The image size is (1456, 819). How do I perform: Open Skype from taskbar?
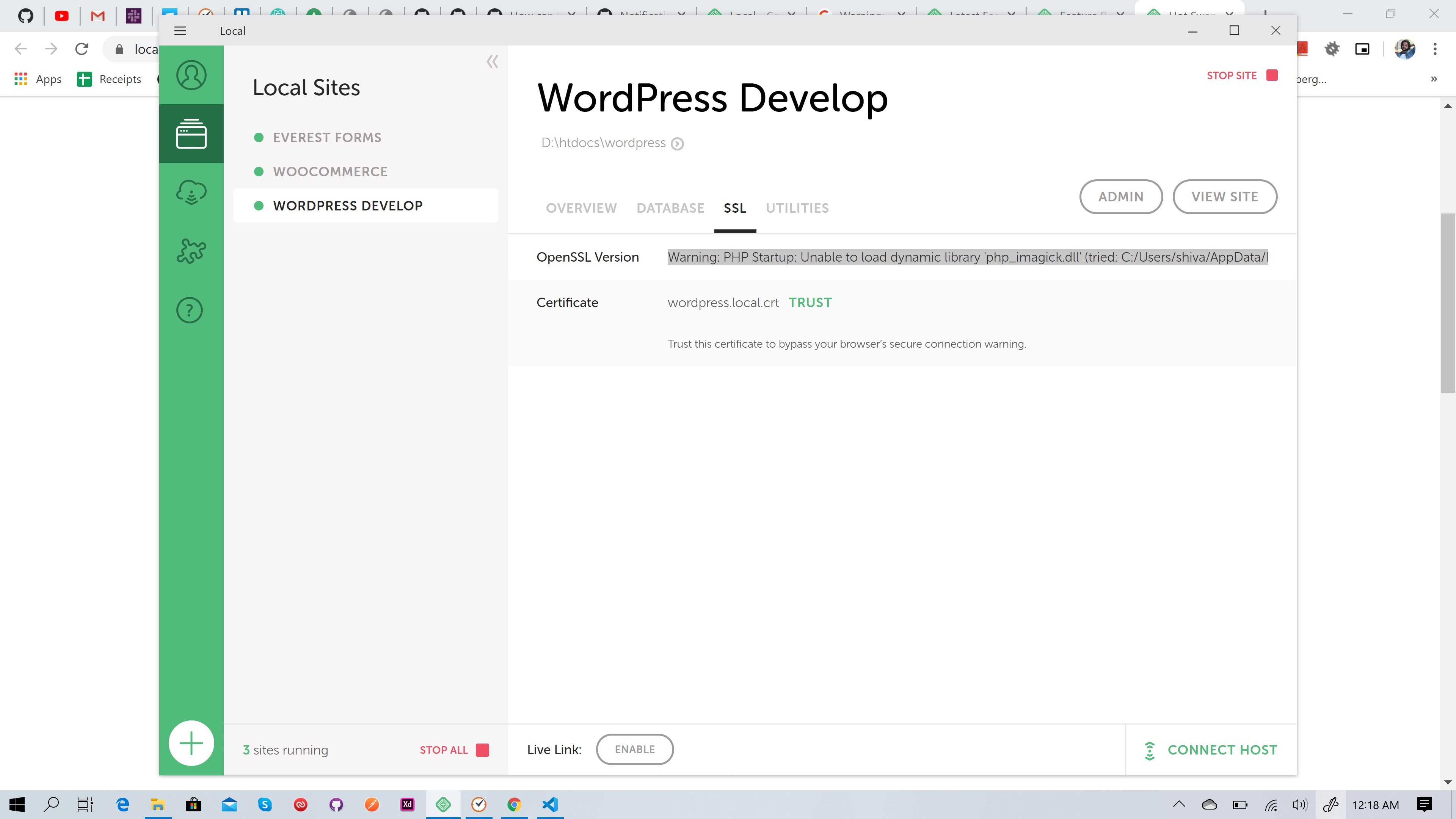(x=265, y=804)
